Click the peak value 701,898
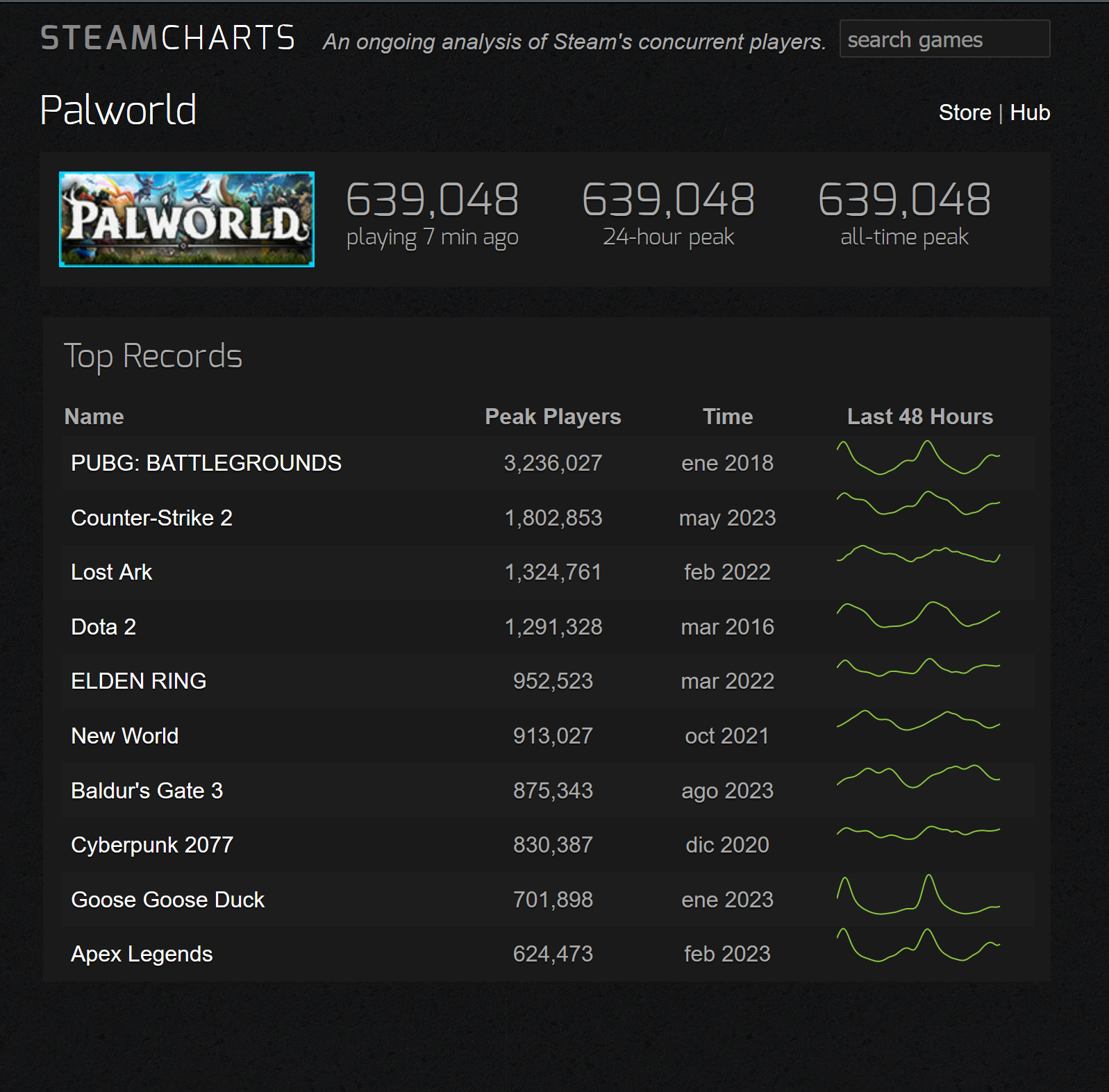Screen dimensions: 1109x1092 point(553,900)
